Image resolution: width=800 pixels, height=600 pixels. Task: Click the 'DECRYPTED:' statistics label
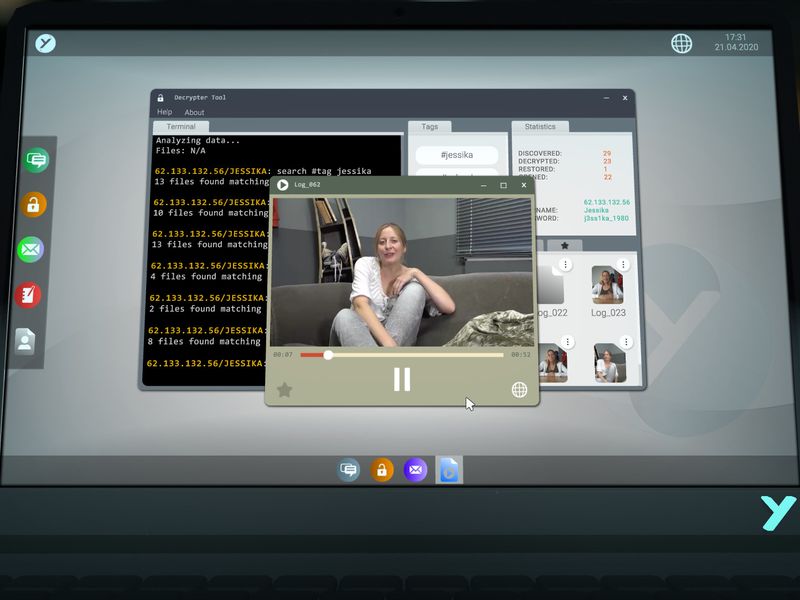[539, 161]
